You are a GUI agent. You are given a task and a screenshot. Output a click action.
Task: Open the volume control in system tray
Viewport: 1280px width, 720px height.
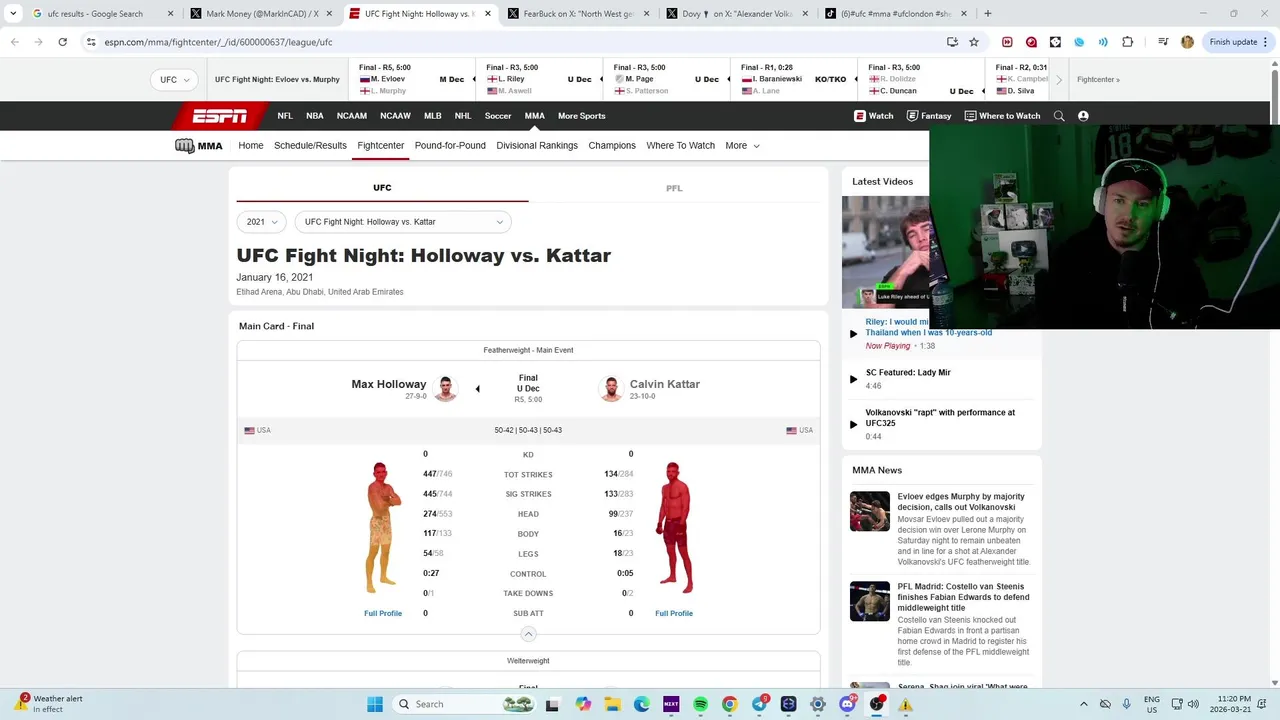coord(1193,704)
